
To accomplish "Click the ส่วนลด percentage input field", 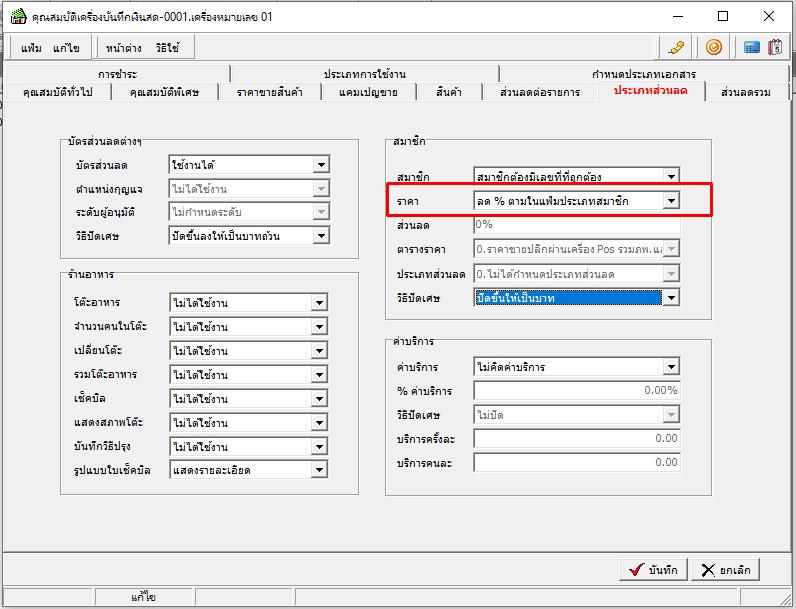I will 576,225.
